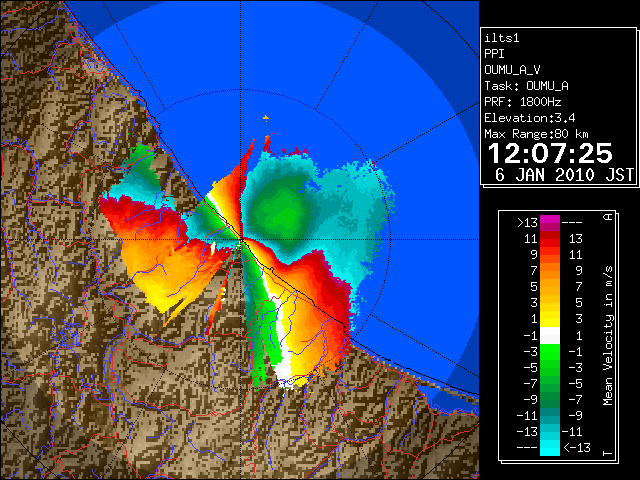Image resolution: width=640 pixels, height=480 pixels.
Task: Click the magenta >13 color swatch in legend
Action: pos(550,223)
